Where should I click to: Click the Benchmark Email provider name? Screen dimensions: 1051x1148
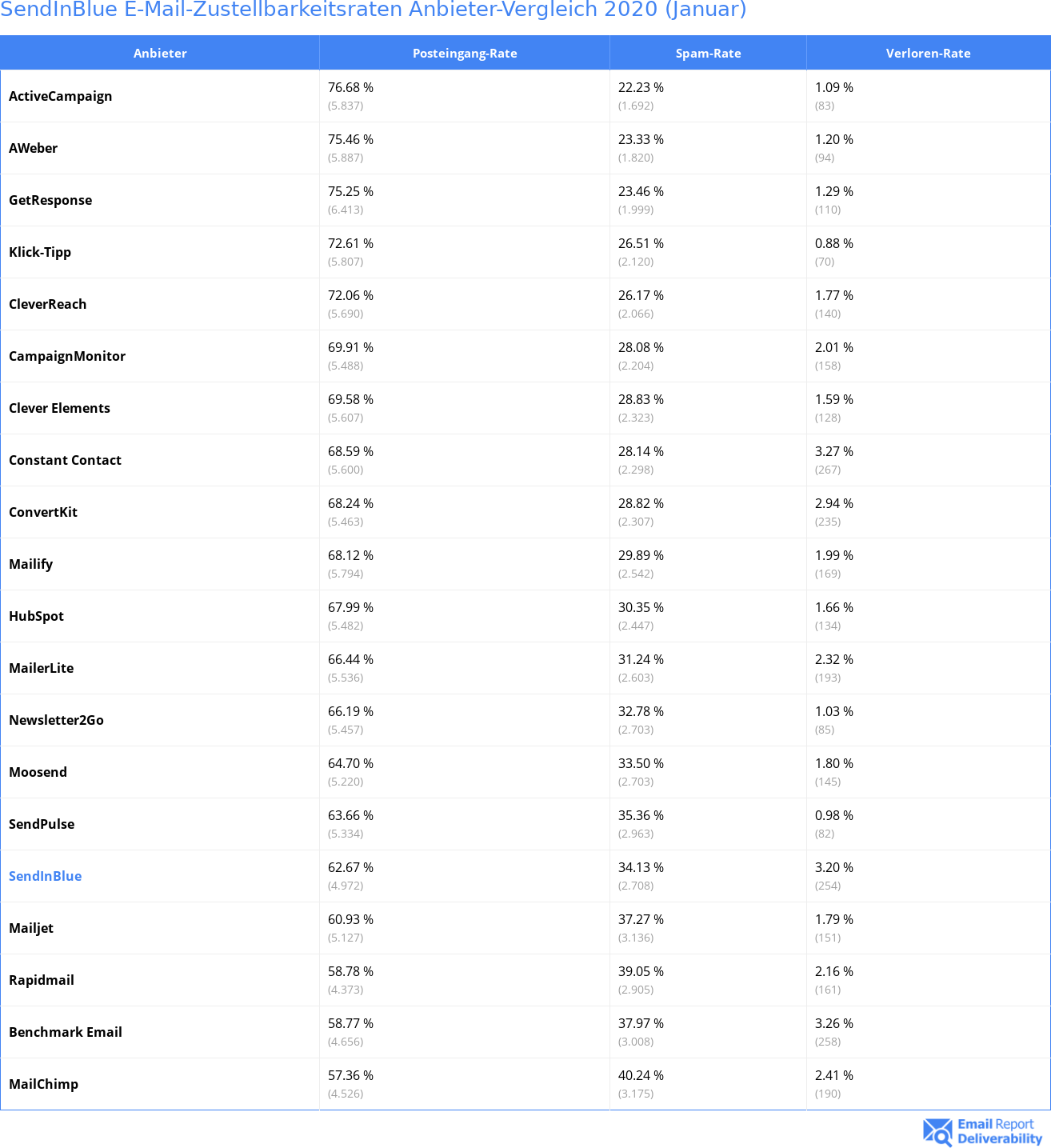tap(66, 1032)
